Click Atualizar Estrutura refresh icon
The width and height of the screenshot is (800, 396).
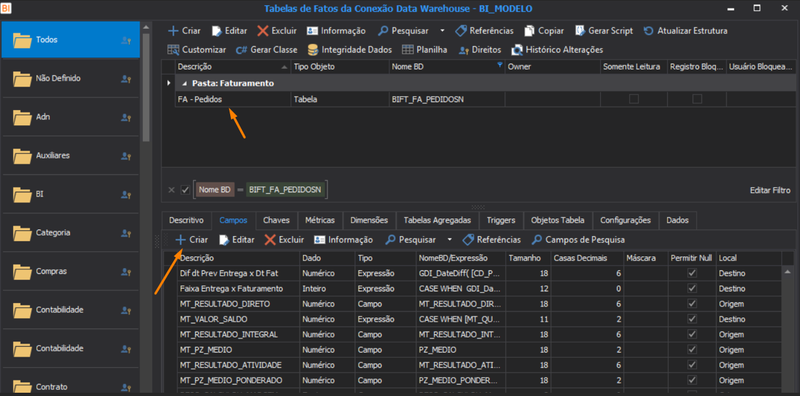(648, 31)
